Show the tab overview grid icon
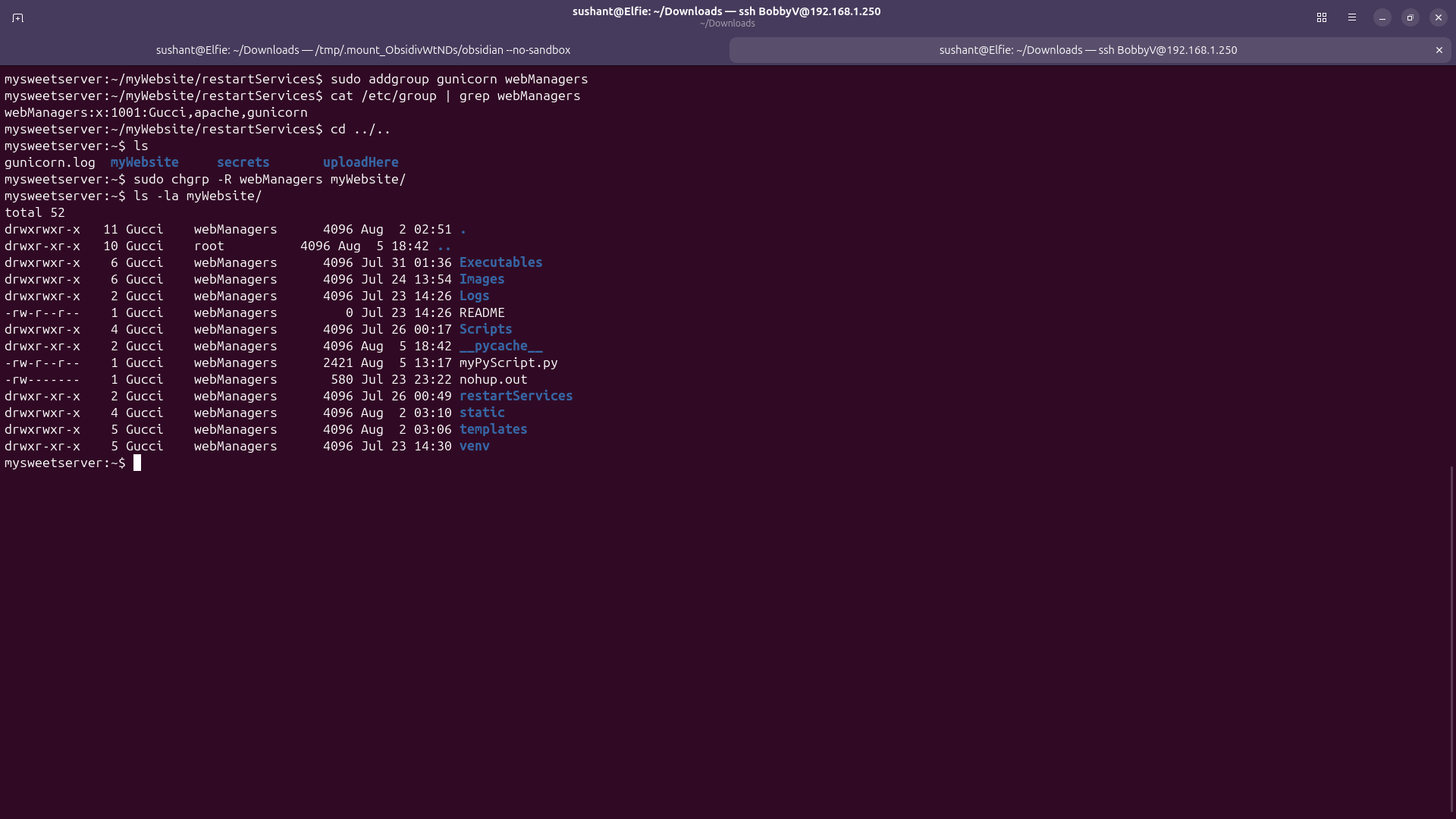The height and width of the screenshot is (819, 1456). (1322, 17)
